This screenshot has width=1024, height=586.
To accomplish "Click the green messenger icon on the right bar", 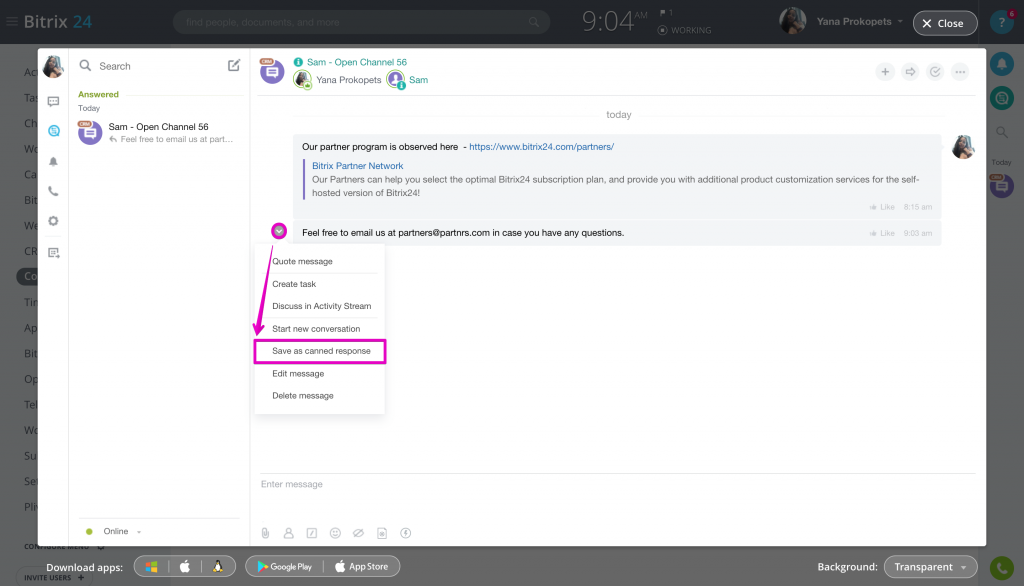I will pyautogui.click(x=1002, y=98).
